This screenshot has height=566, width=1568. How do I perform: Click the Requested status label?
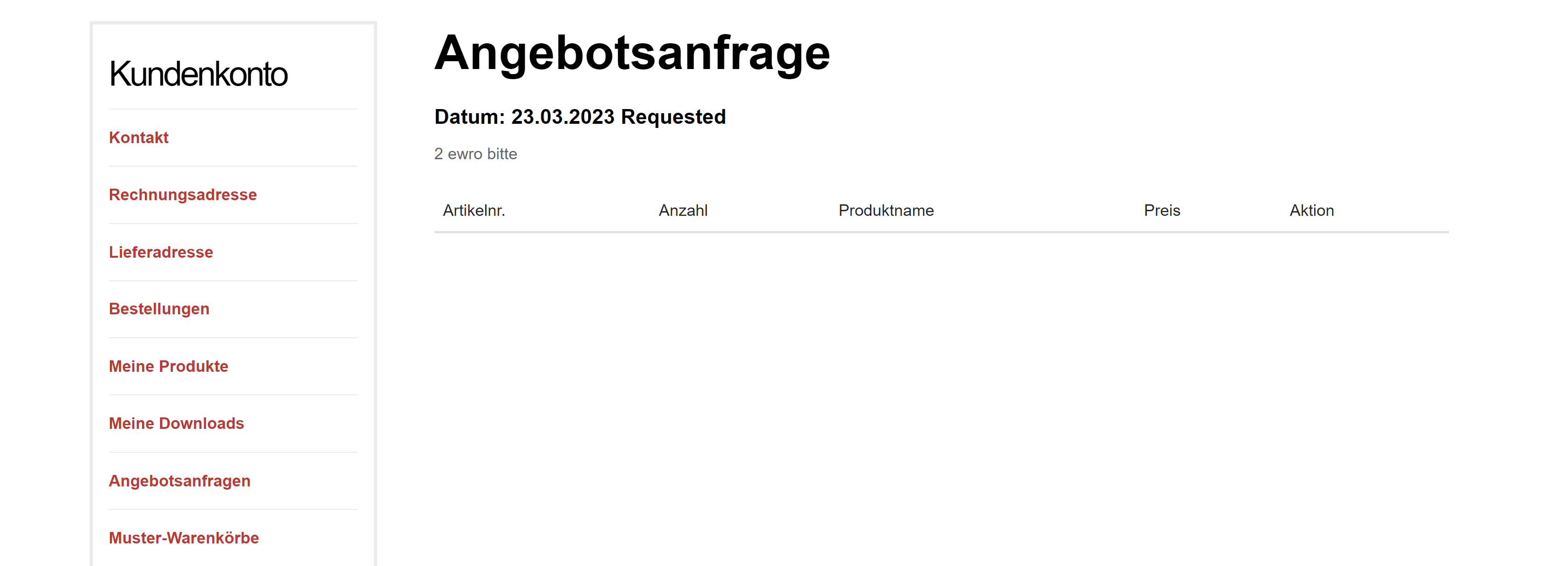point(673,116)
